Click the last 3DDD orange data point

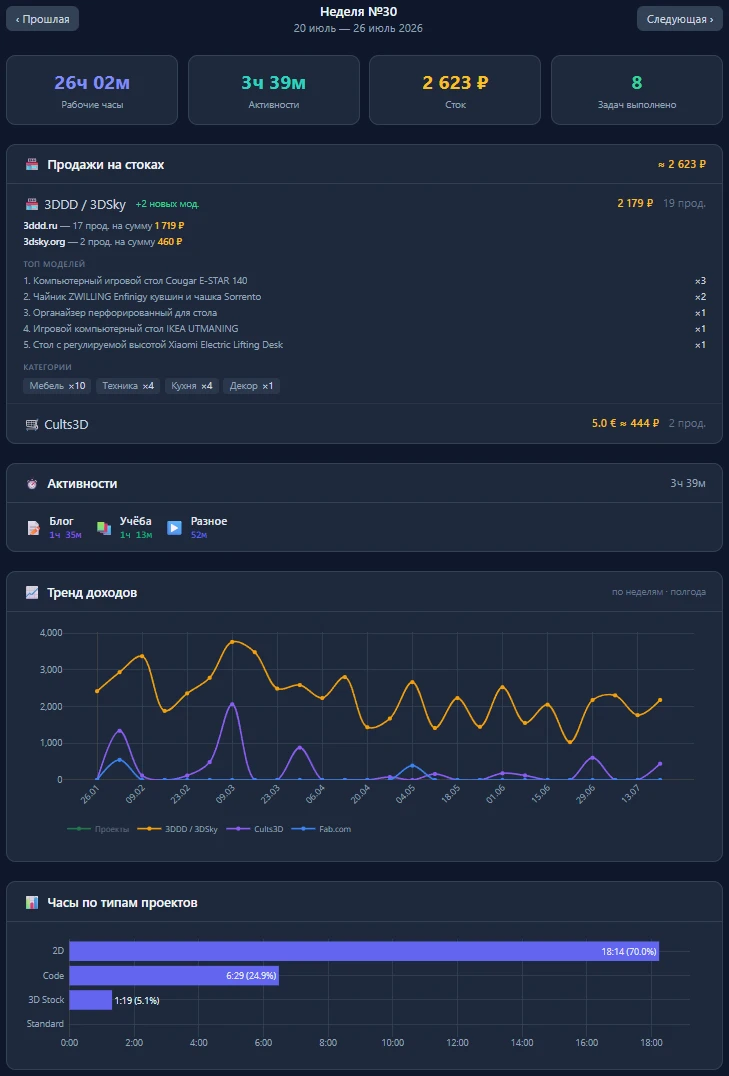[x=660, y=700]
